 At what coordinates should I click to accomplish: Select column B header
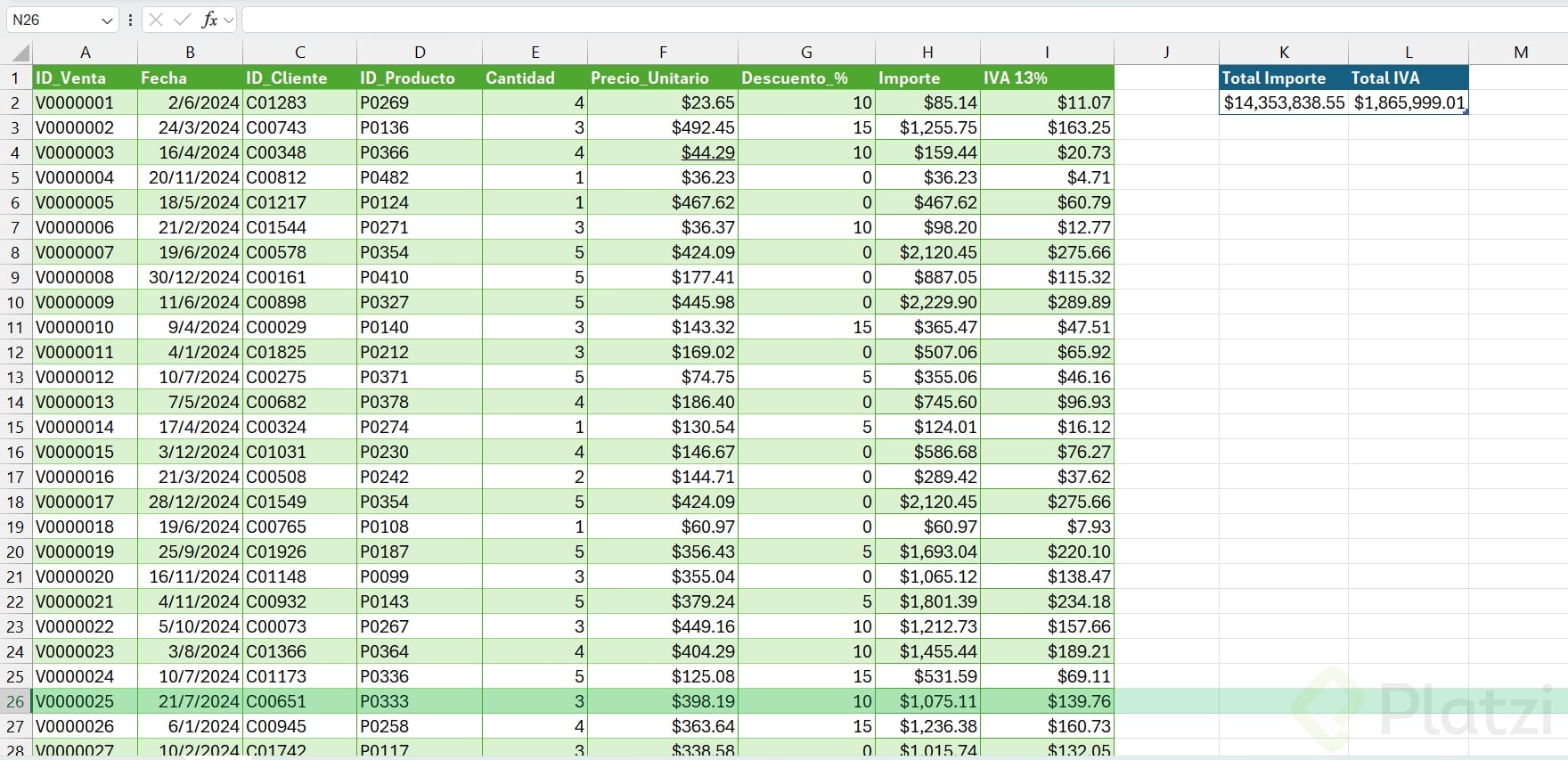(x=191, y=53)
